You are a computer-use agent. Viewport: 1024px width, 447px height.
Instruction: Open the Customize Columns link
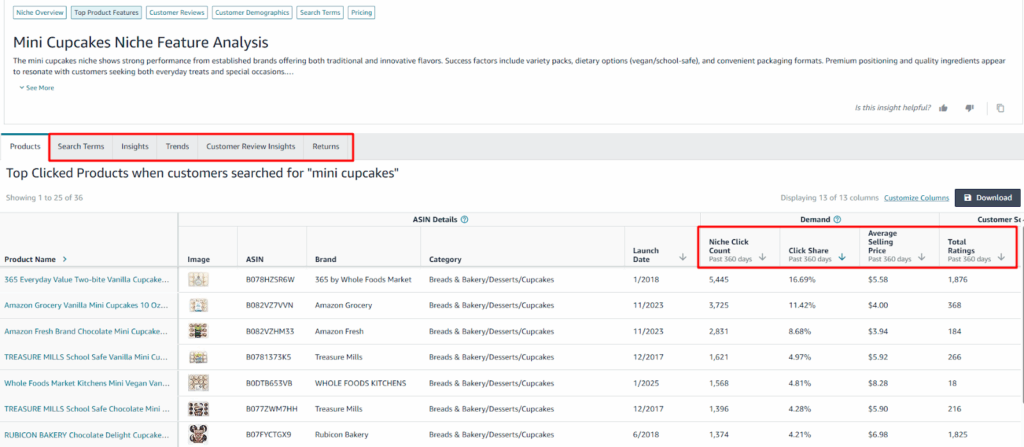(x=916, y=197)
